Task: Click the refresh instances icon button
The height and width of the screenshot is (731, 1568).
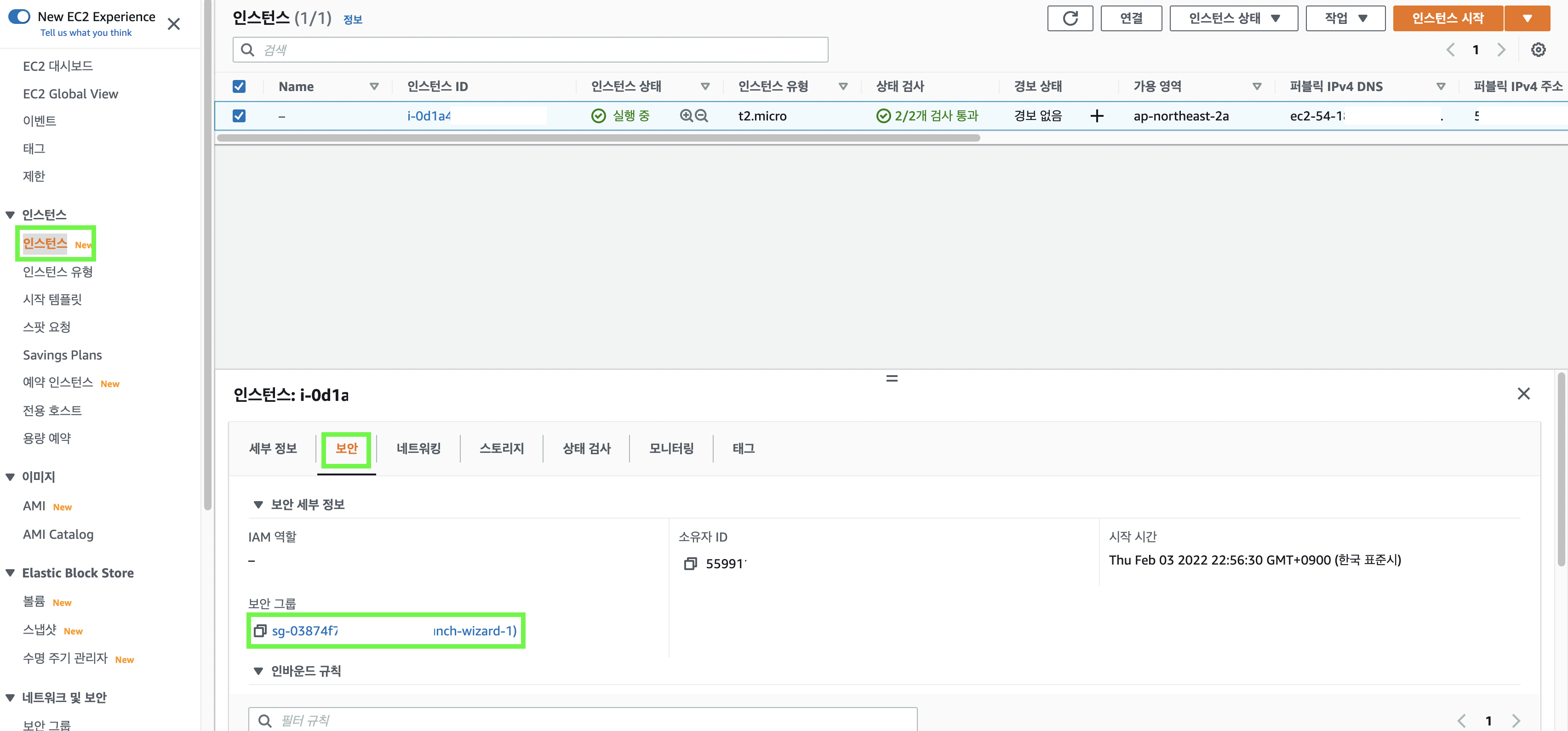Action: (x=1070, y=18)
